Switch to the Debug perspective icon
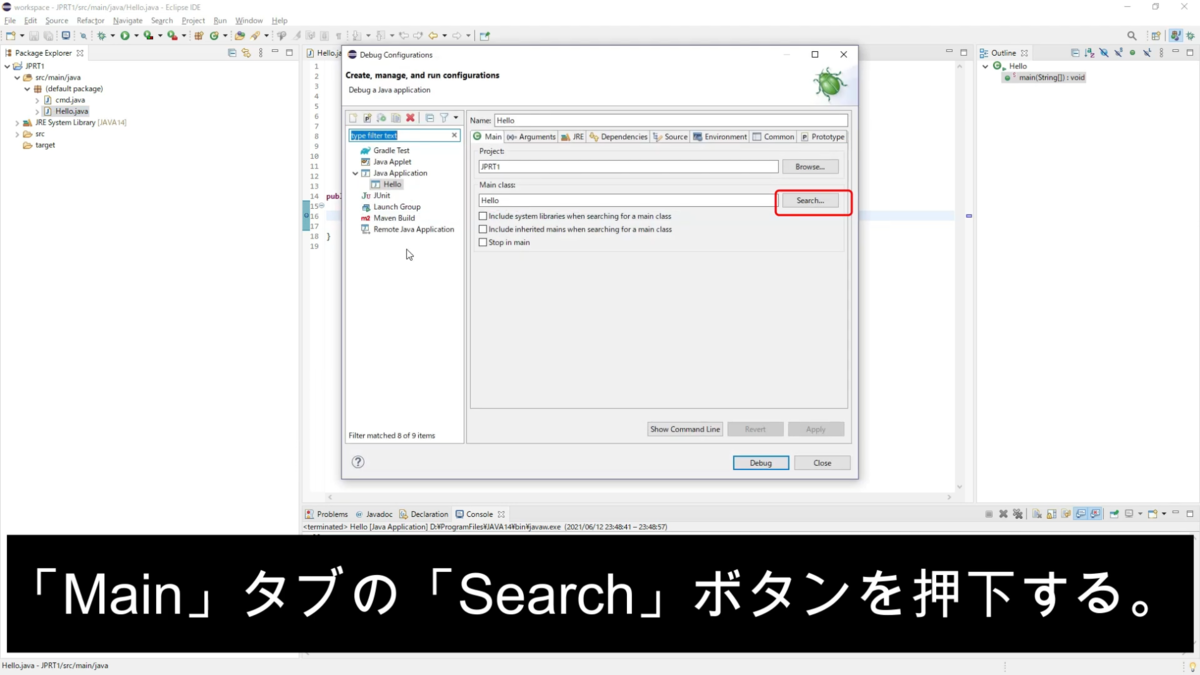 point(1190,35)
